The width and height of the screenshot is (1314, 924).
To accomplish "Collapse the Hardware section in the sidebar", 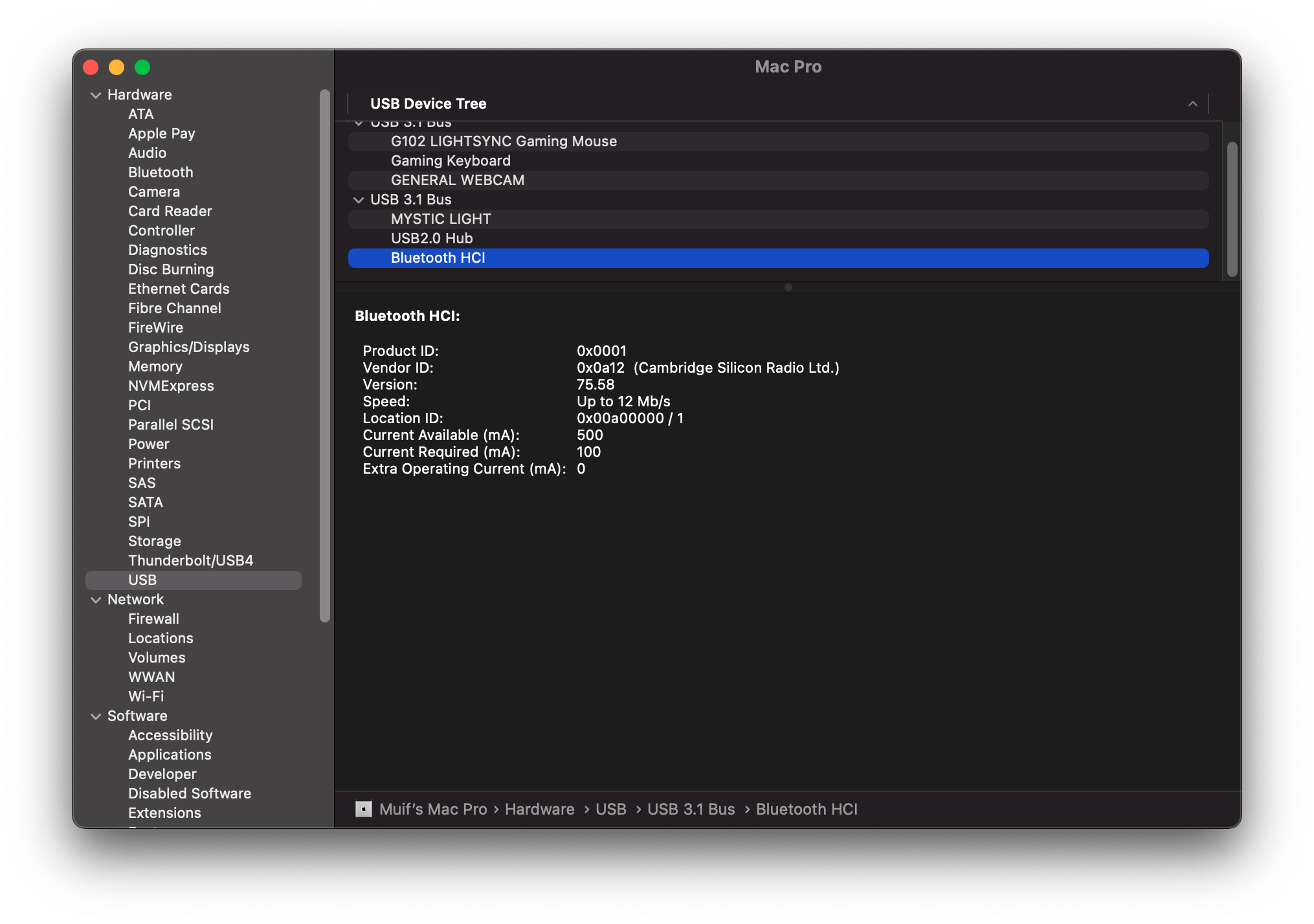I will pyautogui.click(x=96, y=94).
